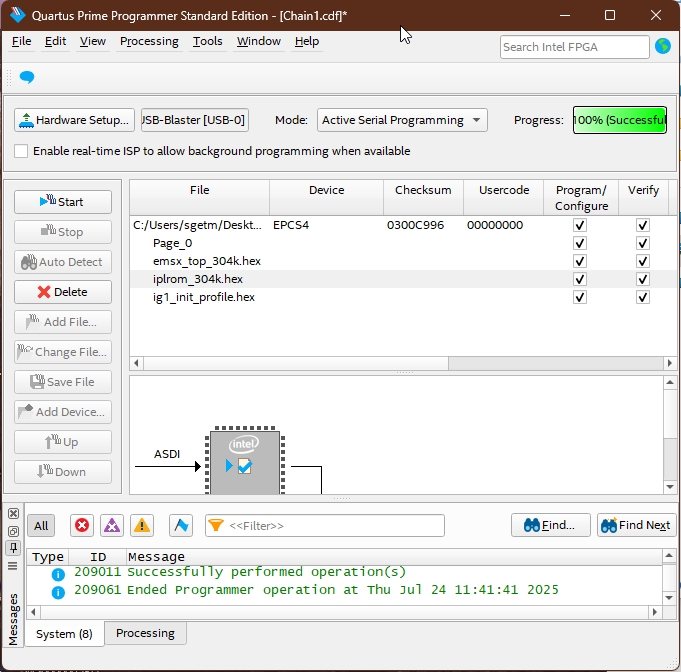Toggle Program/Configure for iplrom_304k.hex
The width and height of the screenshot is (681, 672).
[x=580, y=279]
